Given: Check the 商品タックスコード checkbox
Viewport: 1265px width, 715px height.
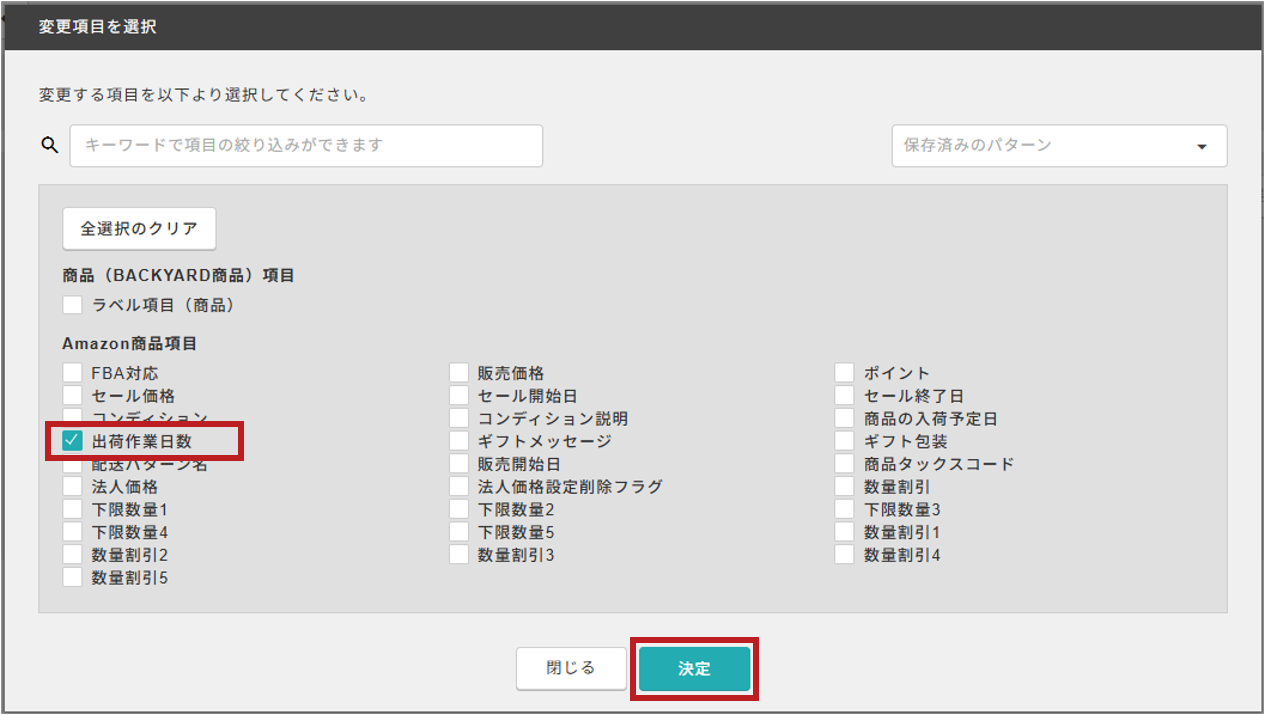Looking at the screenshot, I should [x=845, y=464].
